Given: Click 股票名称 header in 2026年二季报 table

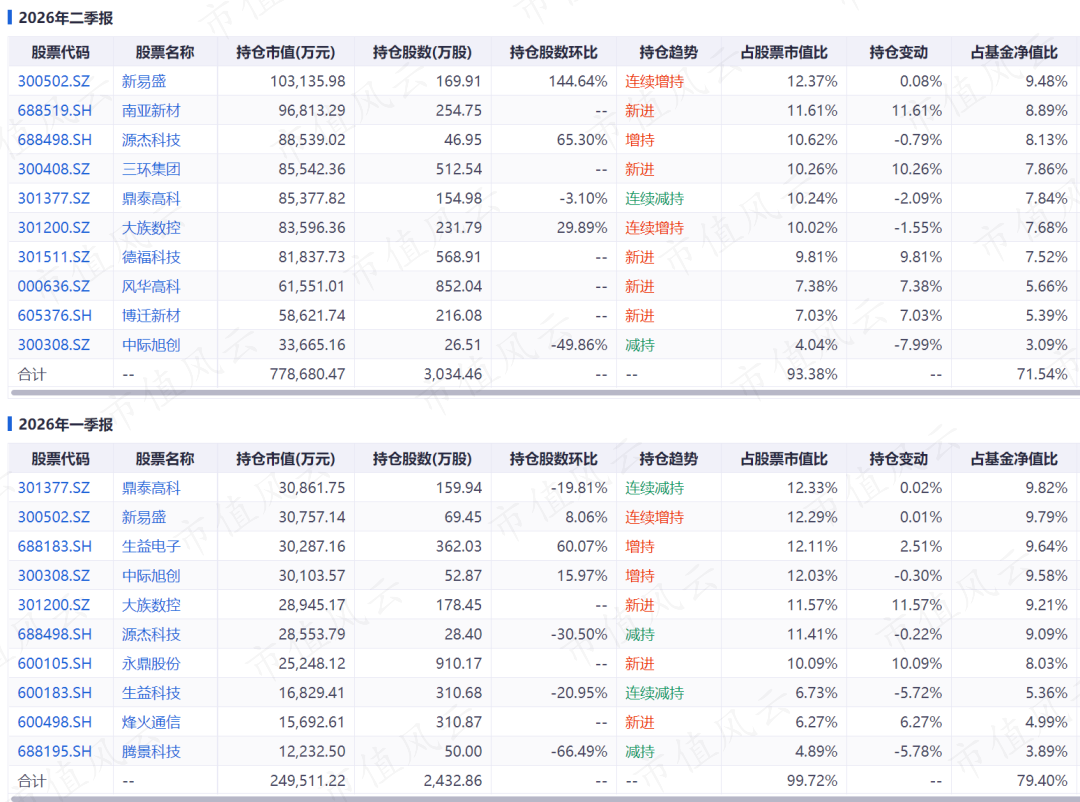Looking at the screenshot, I should click(x=165, y=52).
